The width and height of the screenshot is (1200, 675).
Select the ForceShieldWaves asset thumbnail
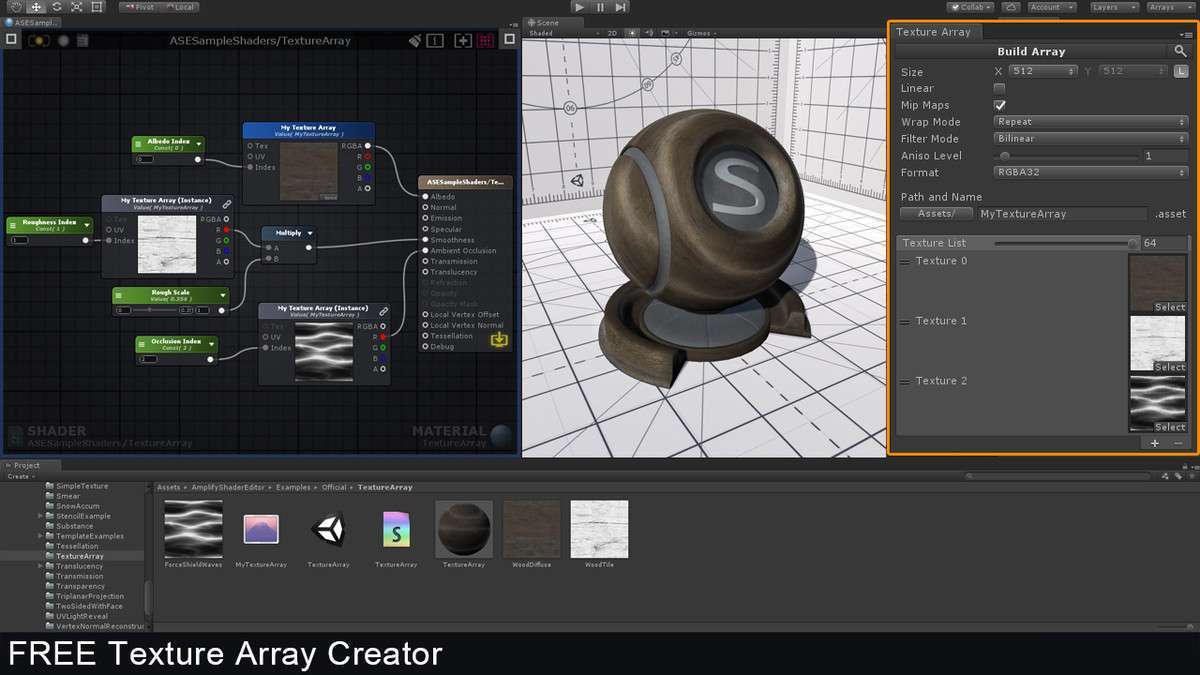pyautogui.click(x=193, y=528)
